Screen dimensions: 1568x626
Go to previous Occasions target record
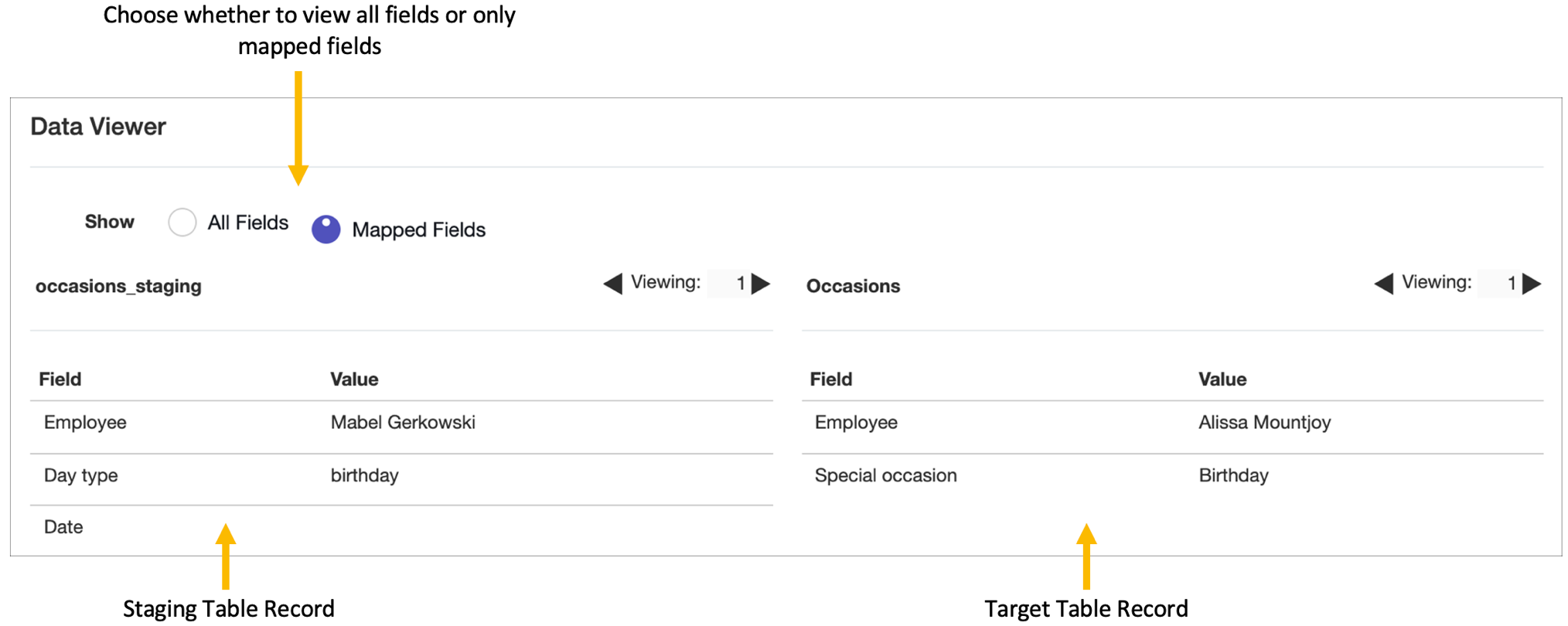pyautogui.click(x=1384, y=284)
